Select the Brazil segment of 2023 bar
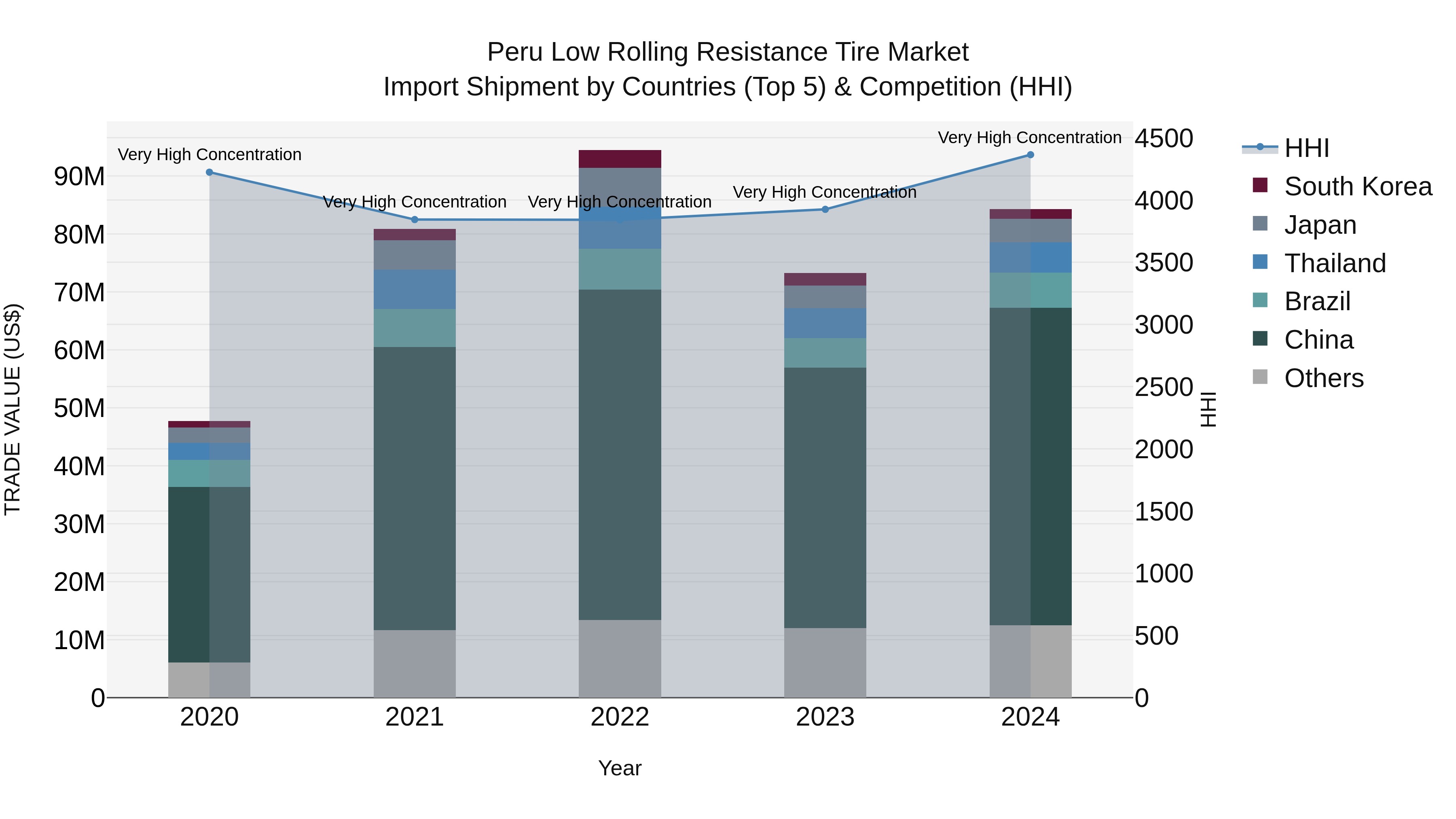Viewport: 1456px width, 819px height. [x=825, y=353]
